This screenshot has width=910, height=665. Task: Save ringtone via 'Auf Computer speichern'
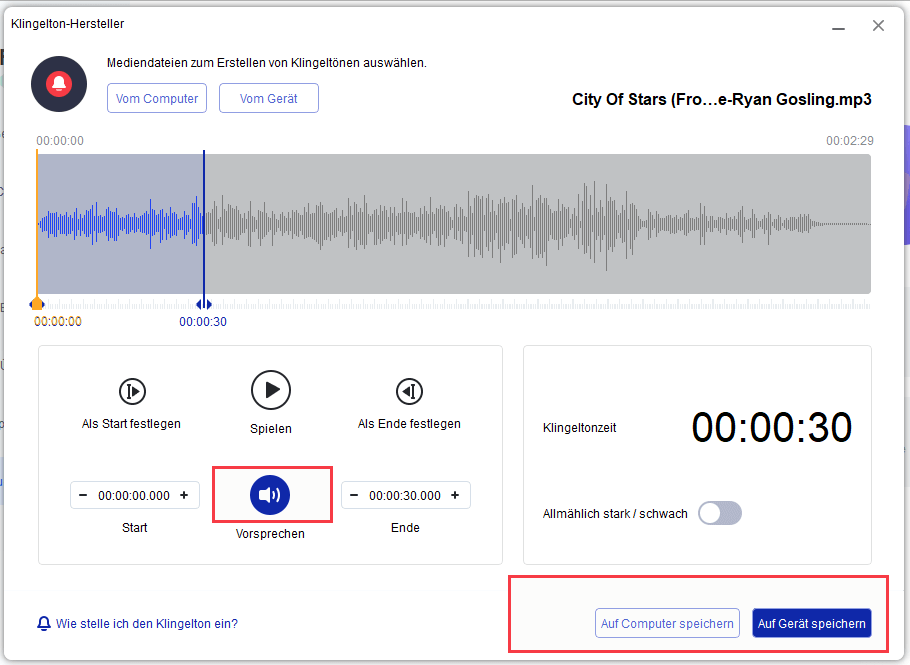(x=667, y=623)
